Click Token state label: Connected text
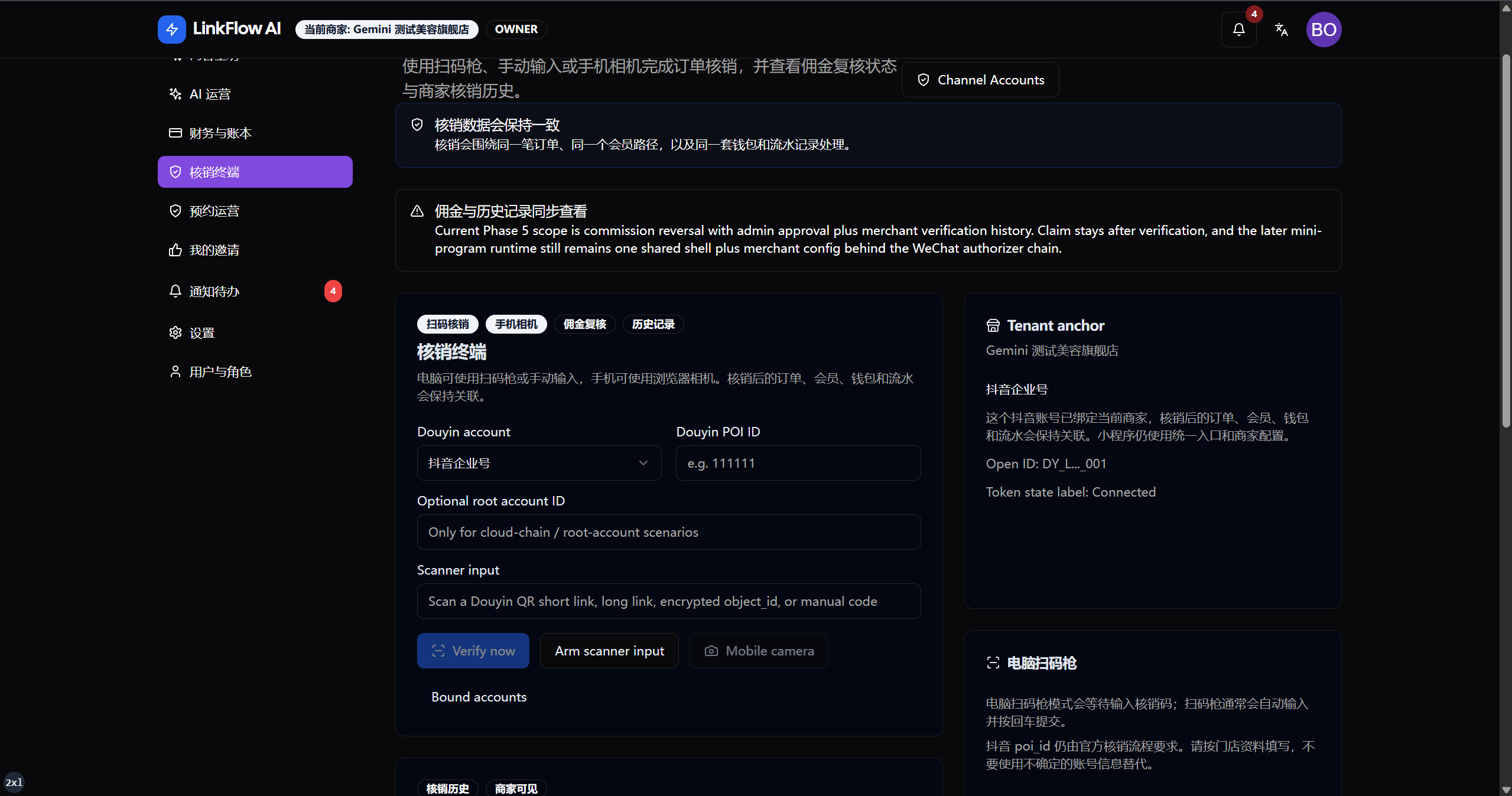The height and width of the screenshot is (796, 1512). [1071, 492]
